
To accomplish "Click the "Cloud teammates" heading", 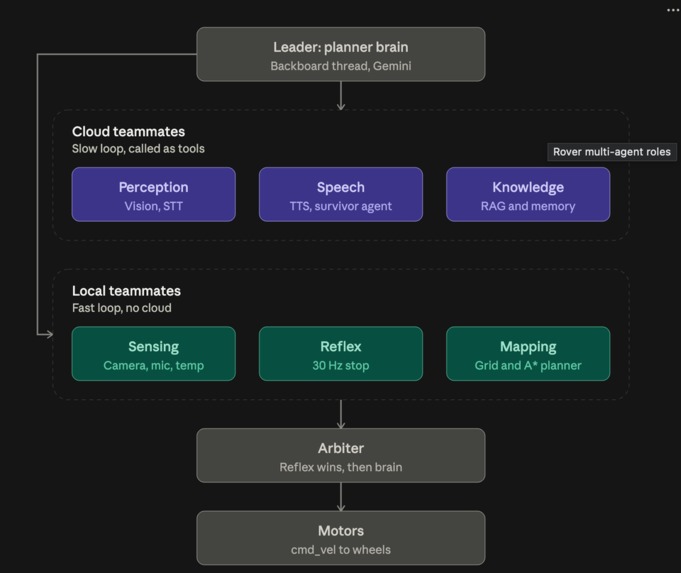I will pos(129,132).
